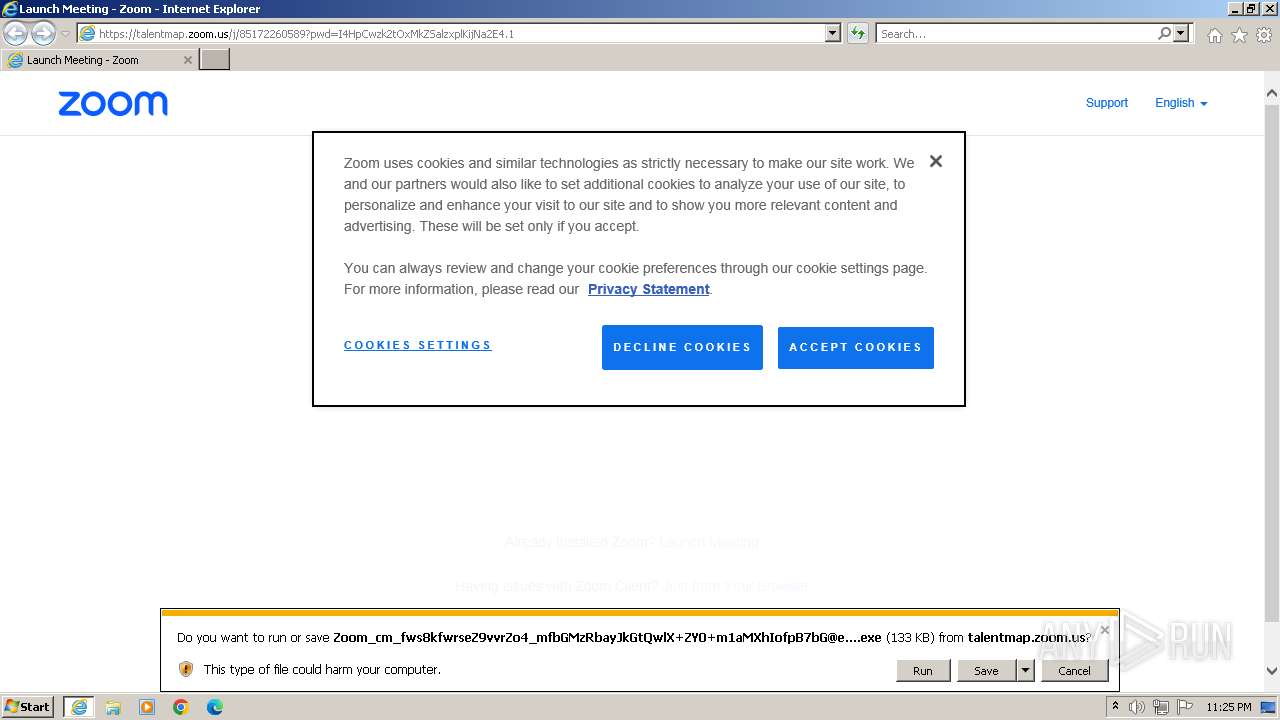Open a new blank tab

(x=215, y=60)
